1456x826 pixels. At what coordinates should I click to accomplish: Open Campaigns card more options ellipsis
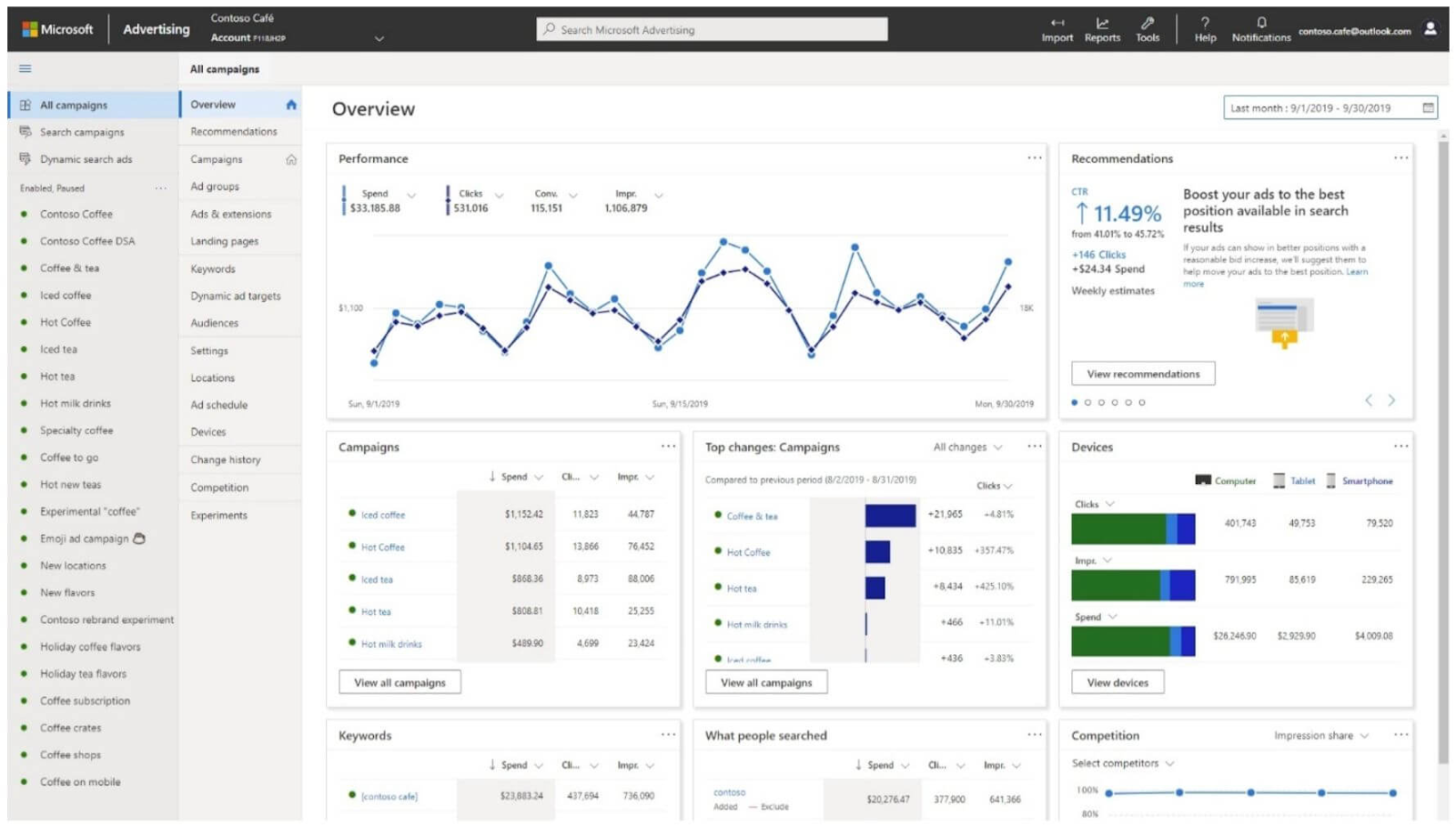point(668,446)
